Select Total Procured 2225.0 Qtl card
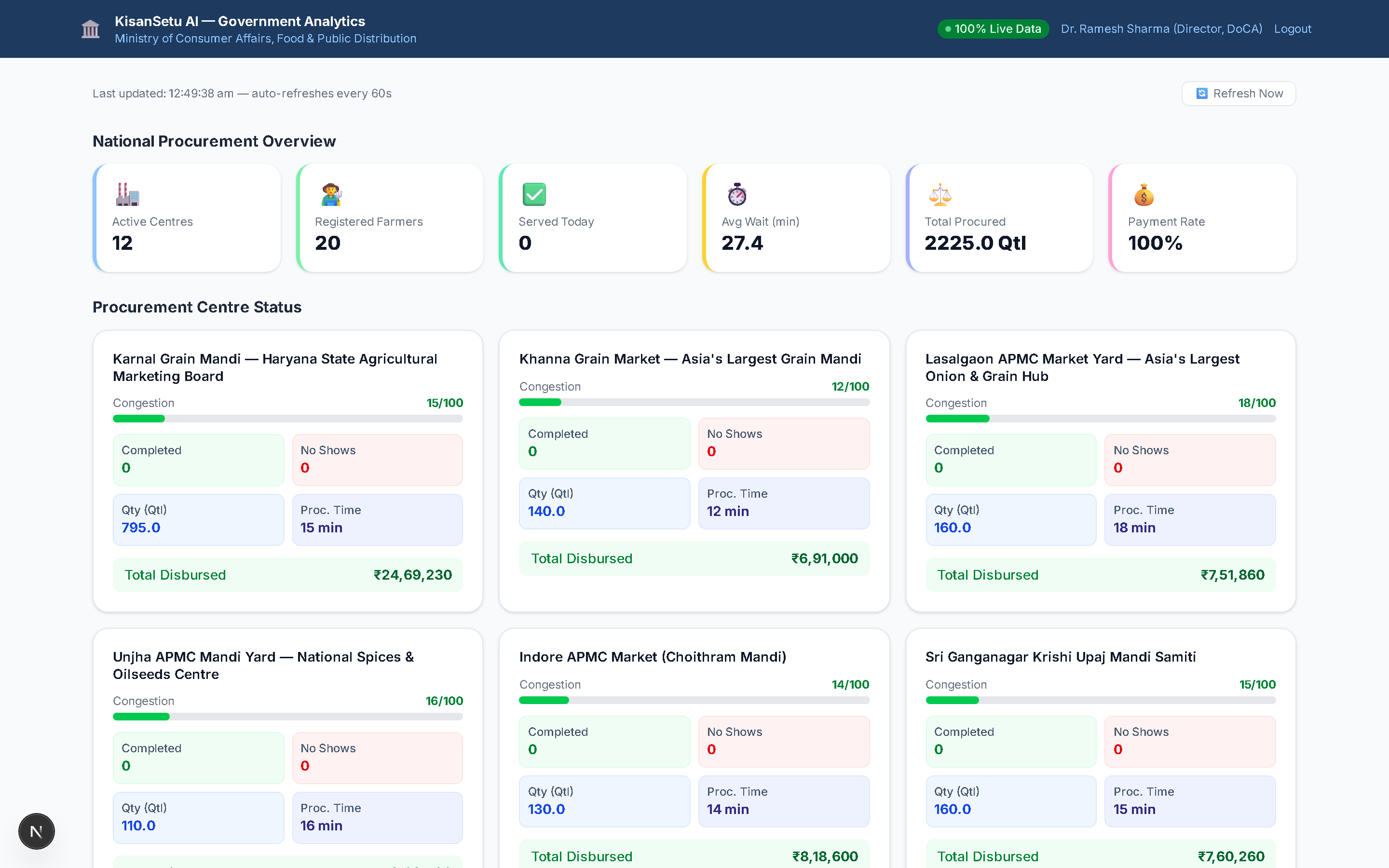The width and height of the screenshot is (1389, 868). (999, 218)
